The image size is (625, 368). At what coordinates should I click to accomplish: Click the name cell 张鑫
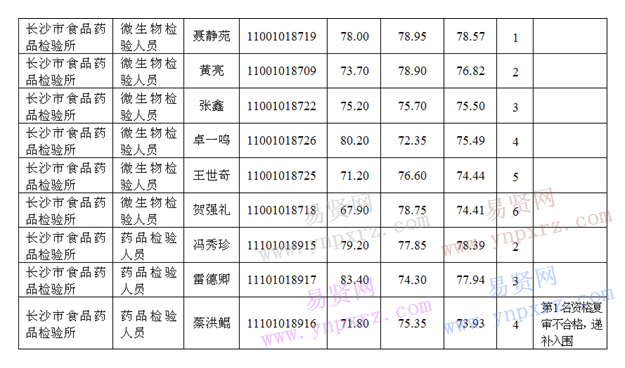[x=211, y=106]
